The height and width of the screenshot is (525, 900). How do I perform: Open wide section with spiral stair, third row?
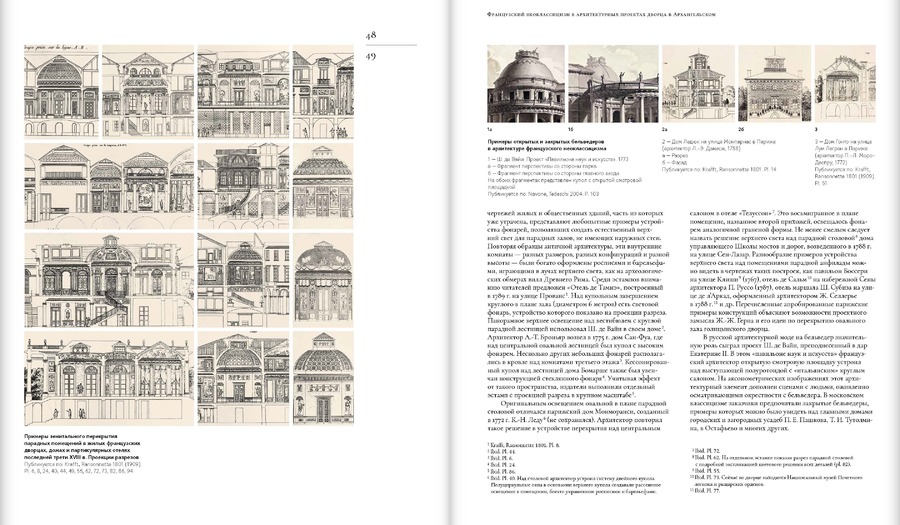tap(109, 280)
